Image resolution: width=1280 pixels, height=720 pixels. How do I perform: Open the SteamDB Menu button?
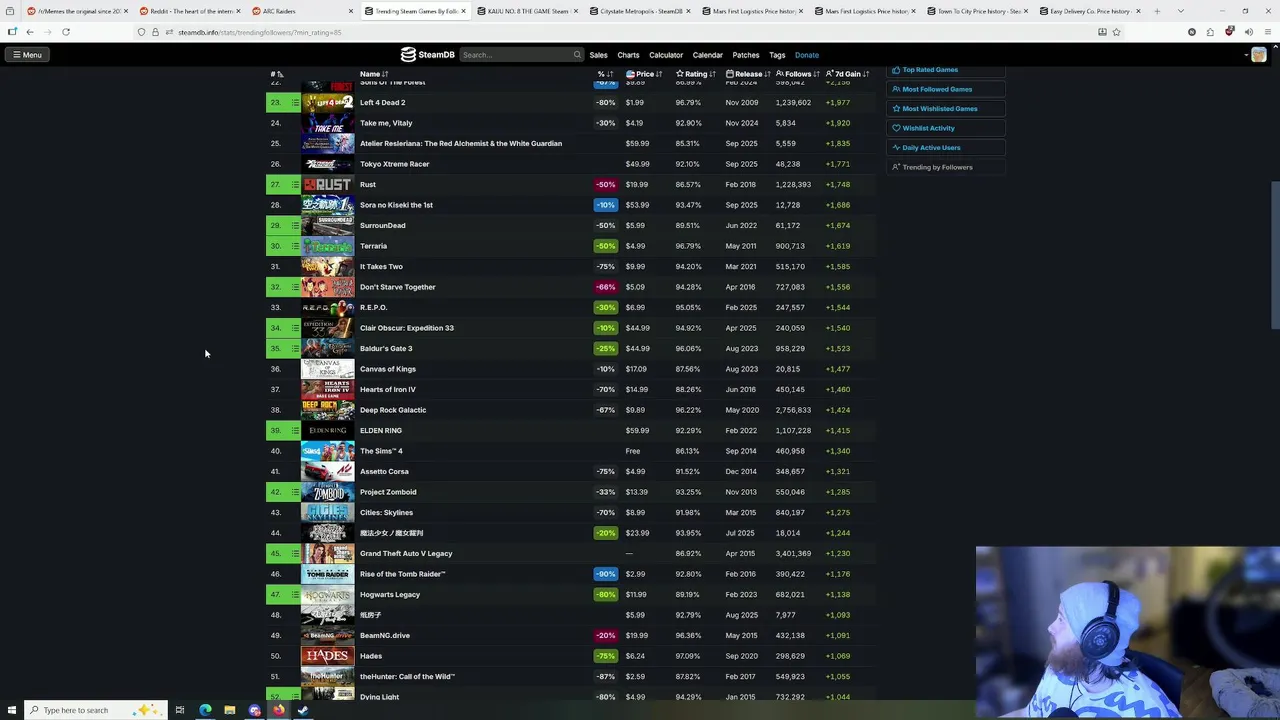(27, 55)
